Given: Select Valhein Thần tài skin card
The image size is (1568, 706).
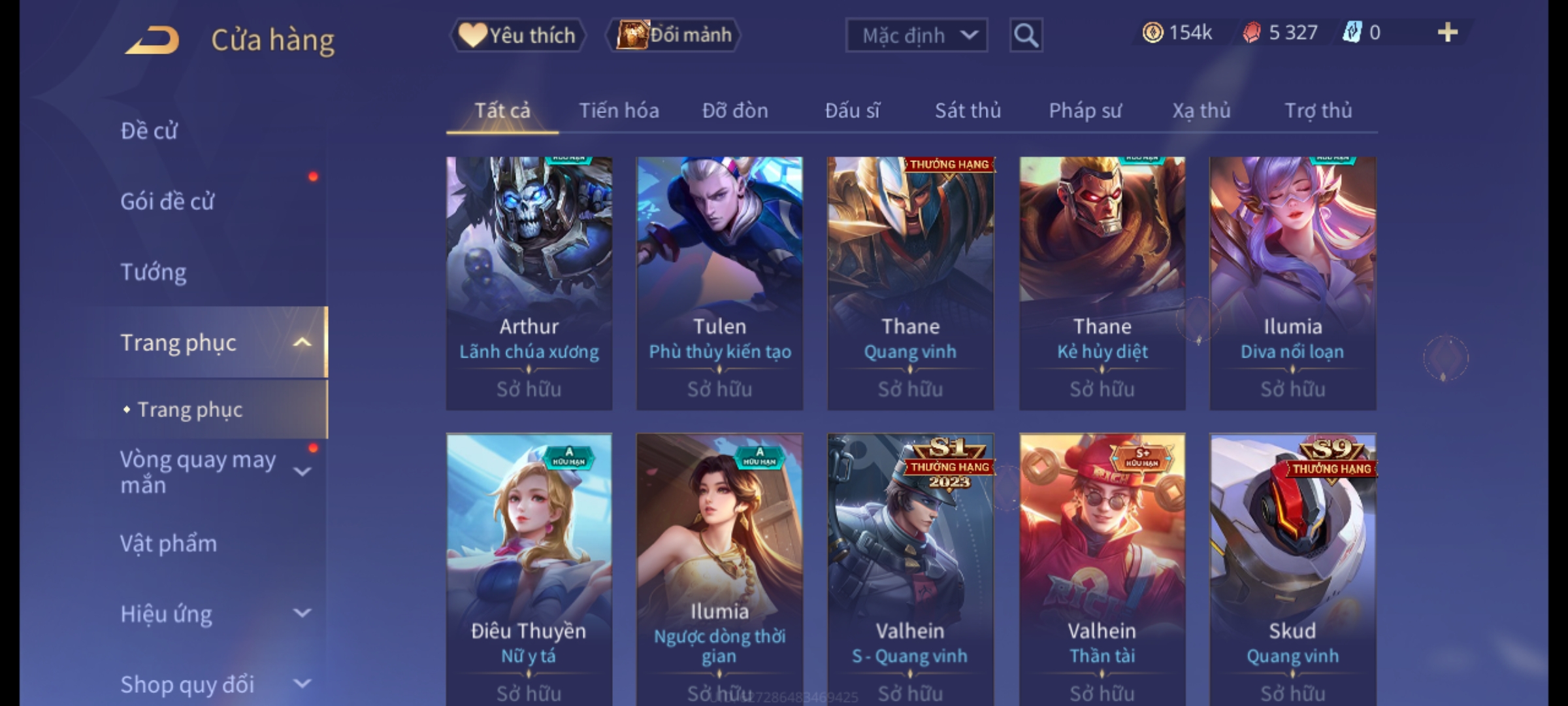Looking at the screenshot, I should tap(1102, 569).
